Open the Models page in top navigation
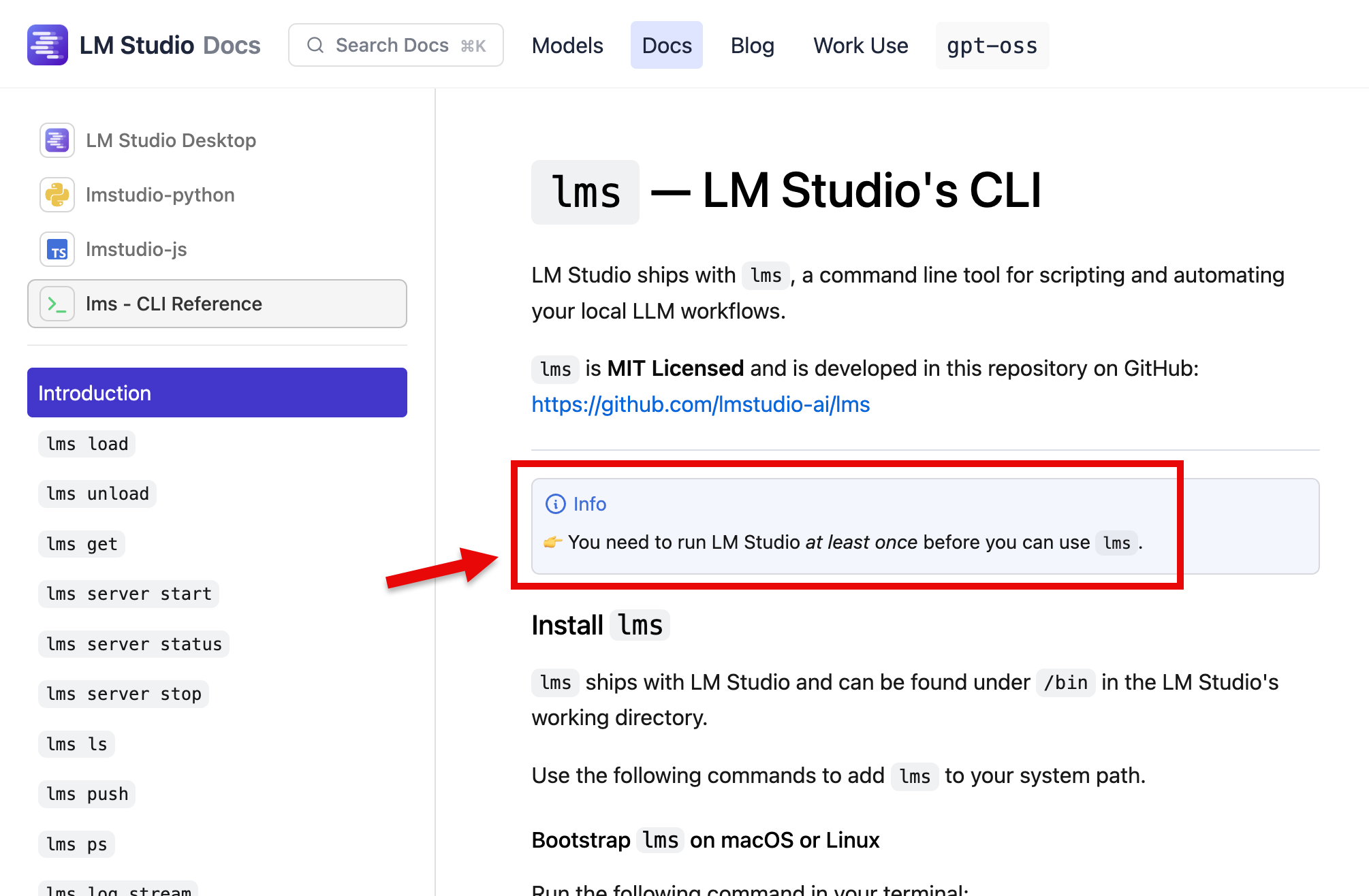 pos(567,45)
